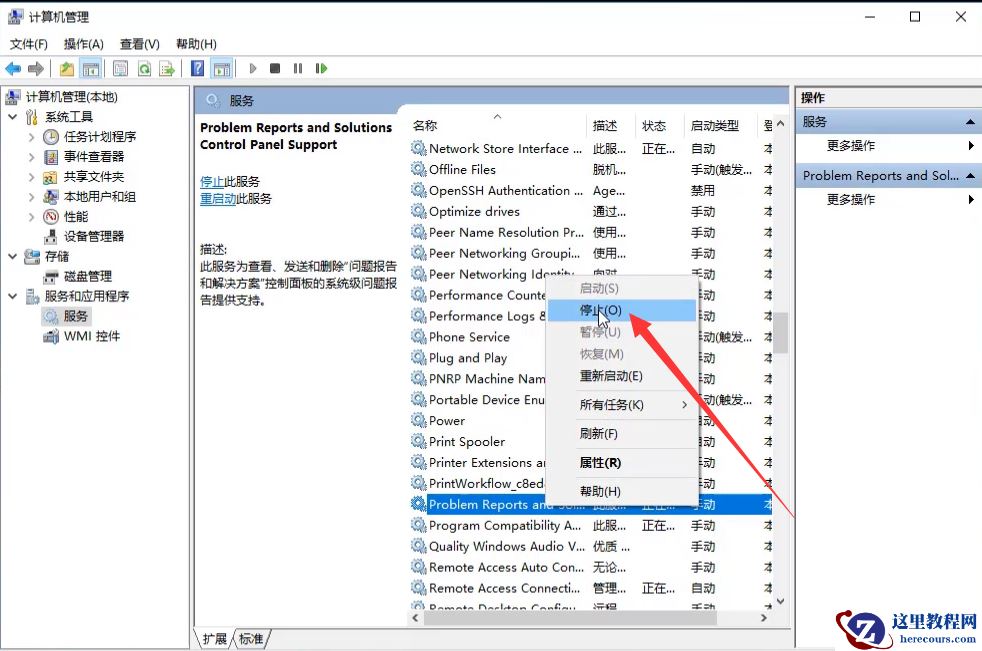The height and width of the screenshot is (651, 982).
Task: Click the Export list toolbar icon
Action: tap(168, 68)
